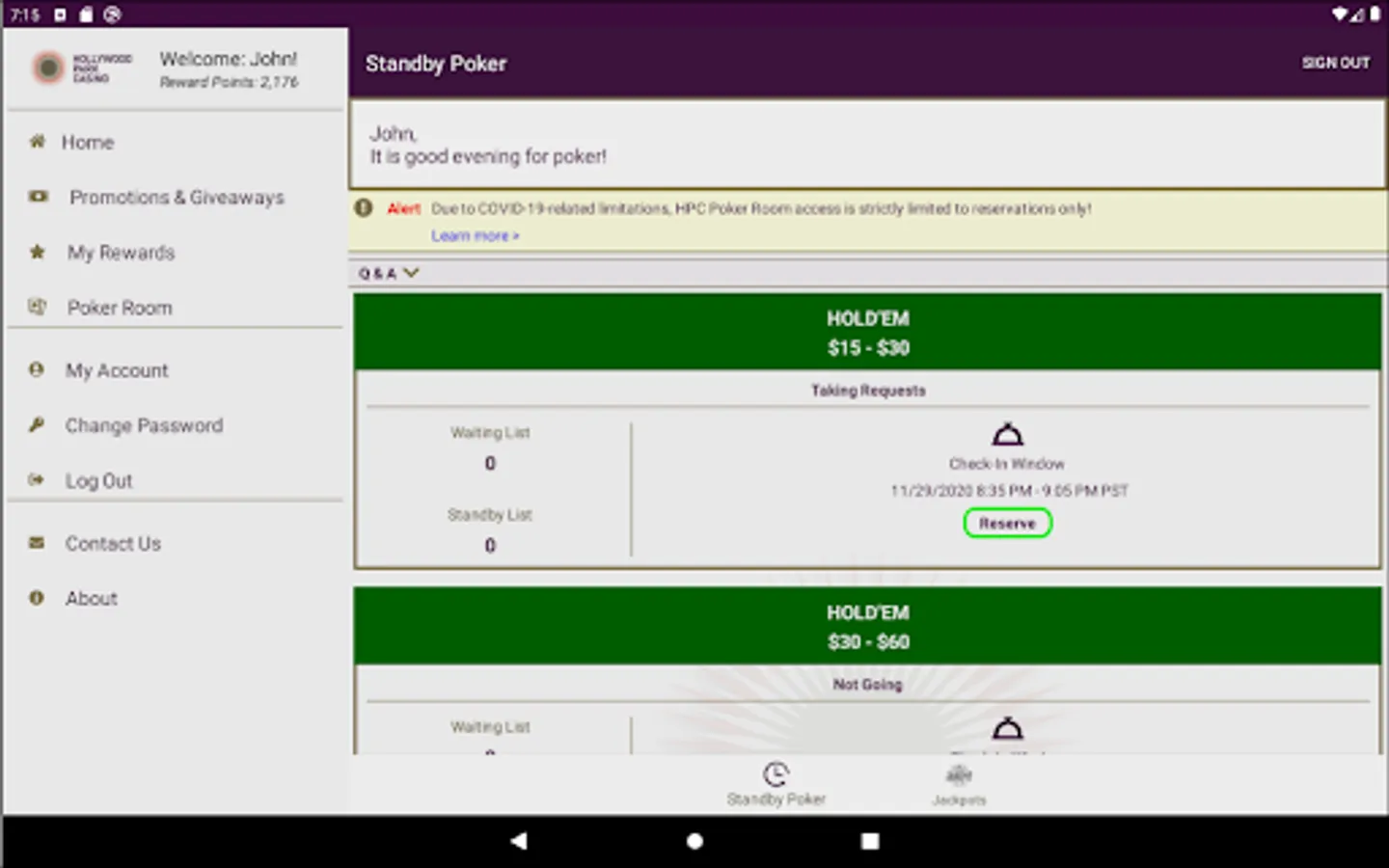Tap the Android recent apps button

[870, 841]
